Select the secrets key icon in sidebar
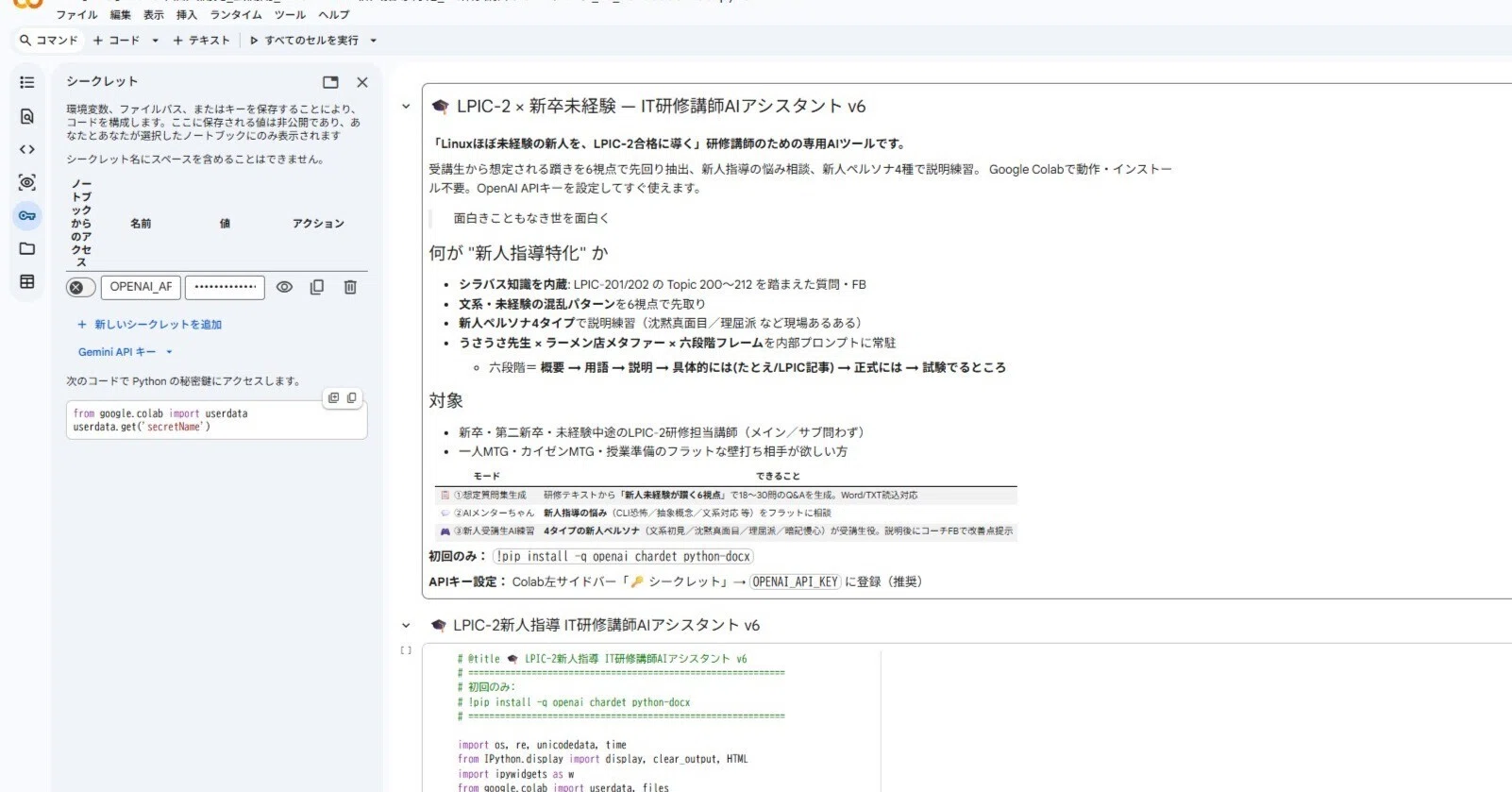1512x792 pixels. (x=27, y=215)
